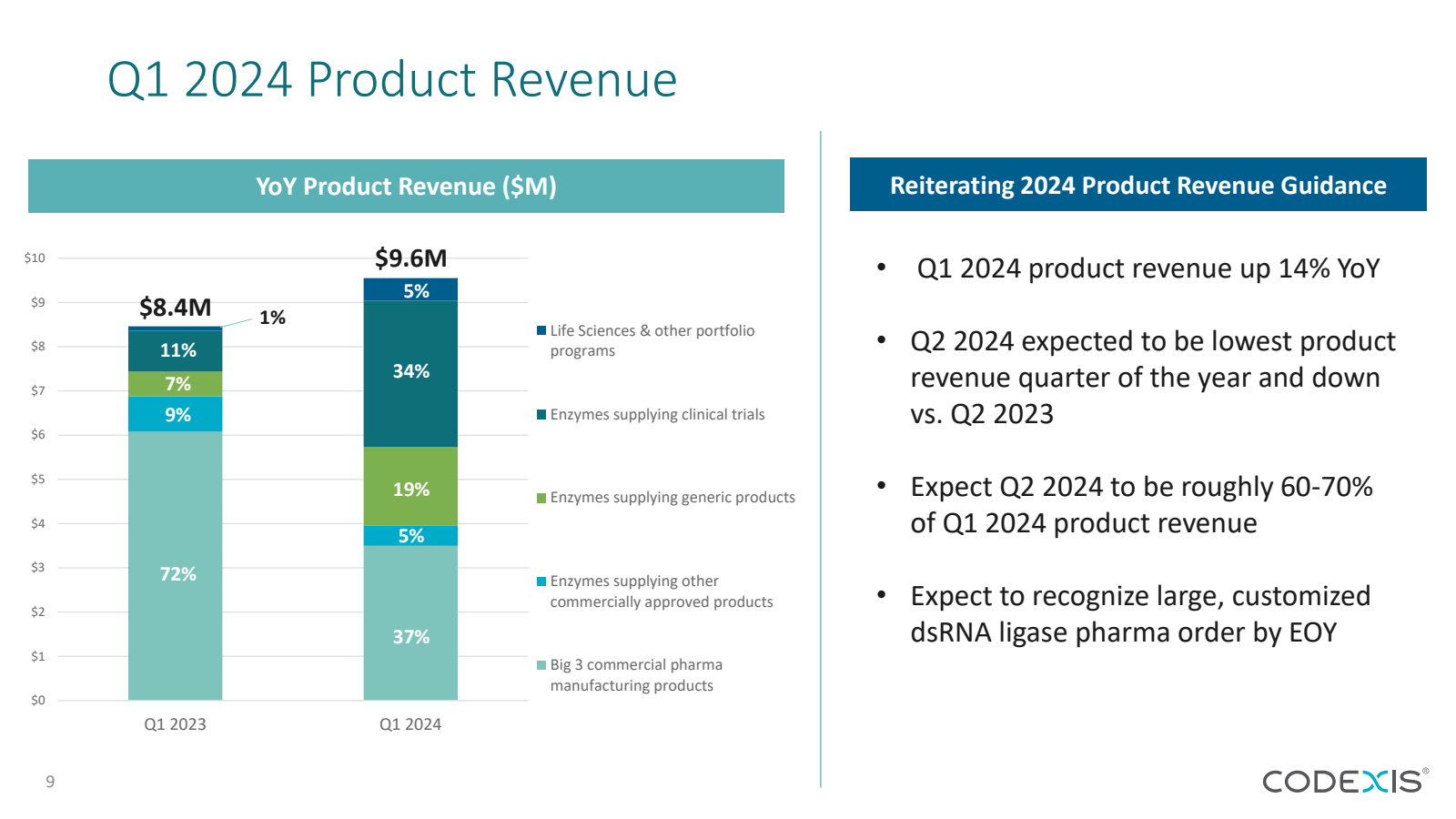Select the YoY Product Revenue ($M) header banner

coord(406,187)
